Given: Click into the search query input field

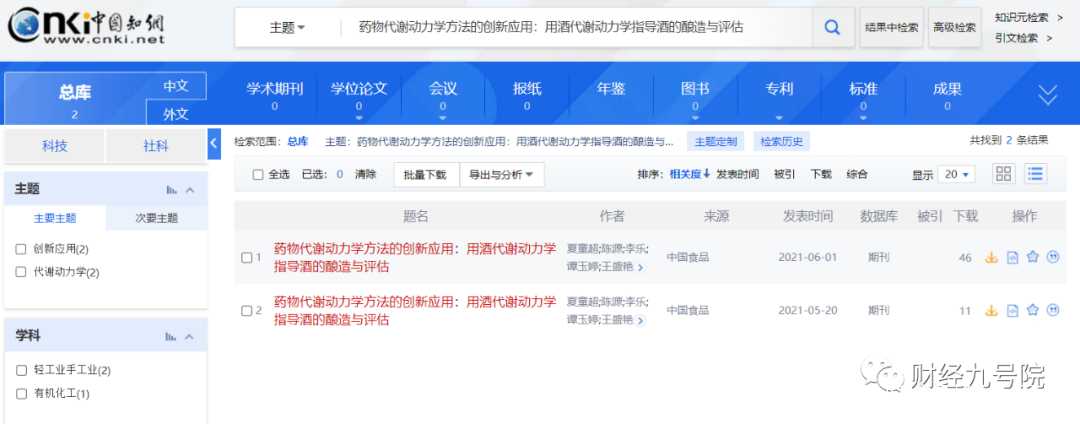Looking at the screenshot, I should pos(575,28).
